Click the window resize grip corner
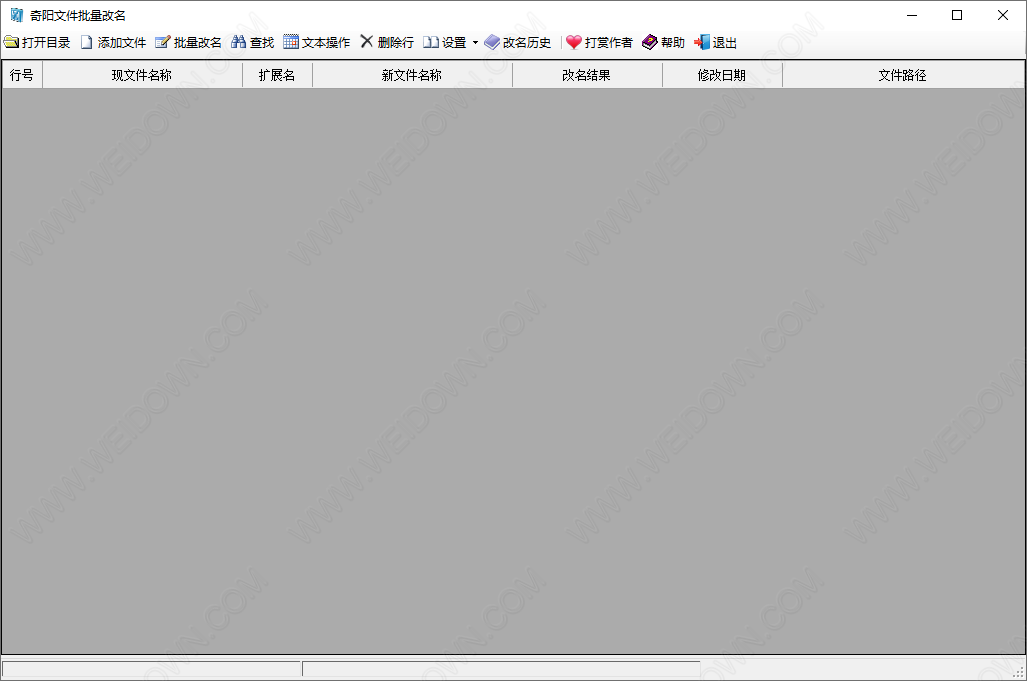 [1018, 672]
